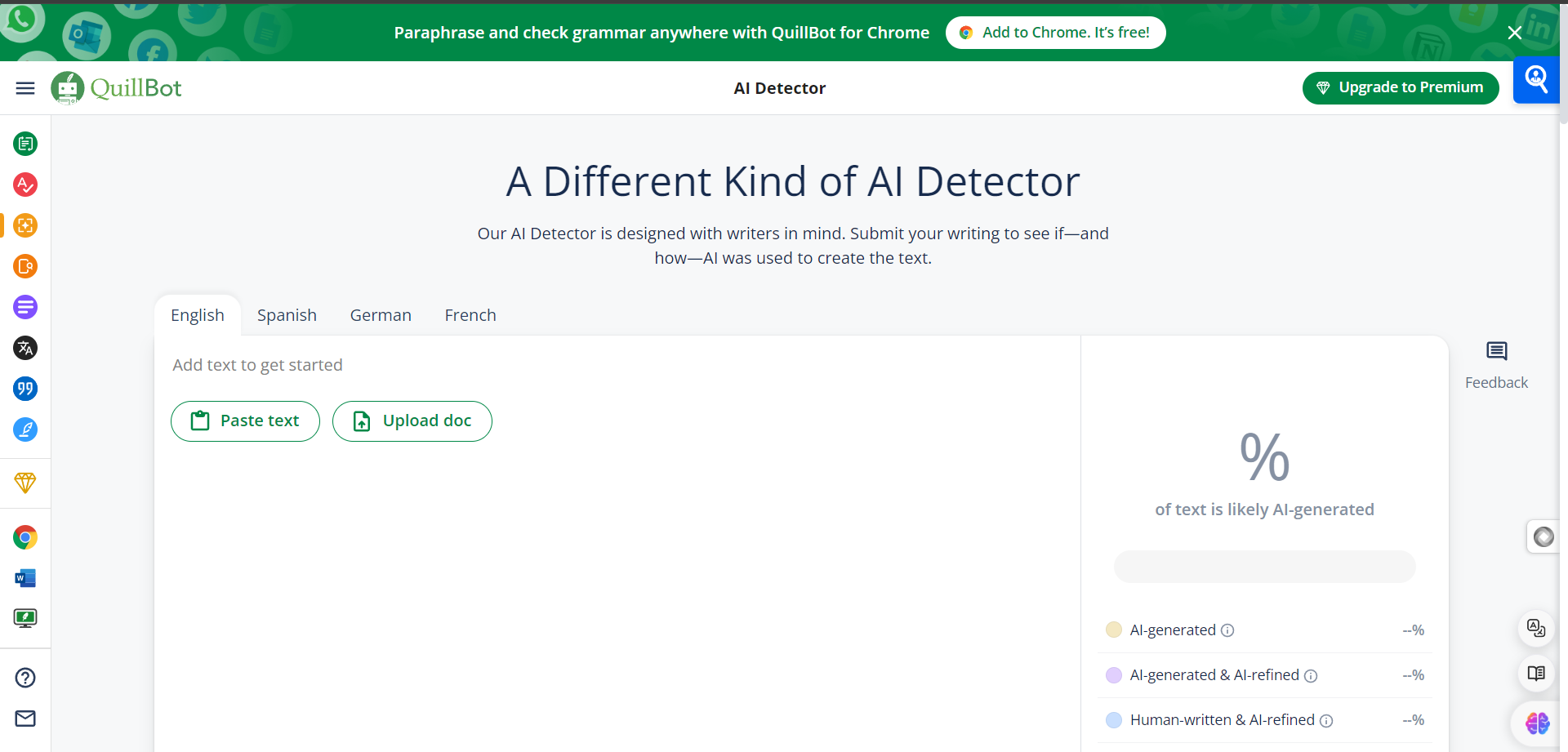Open QuillBot for macOS desktop icon
This screenshot has width=1568, height=752.
coord(25,618)
